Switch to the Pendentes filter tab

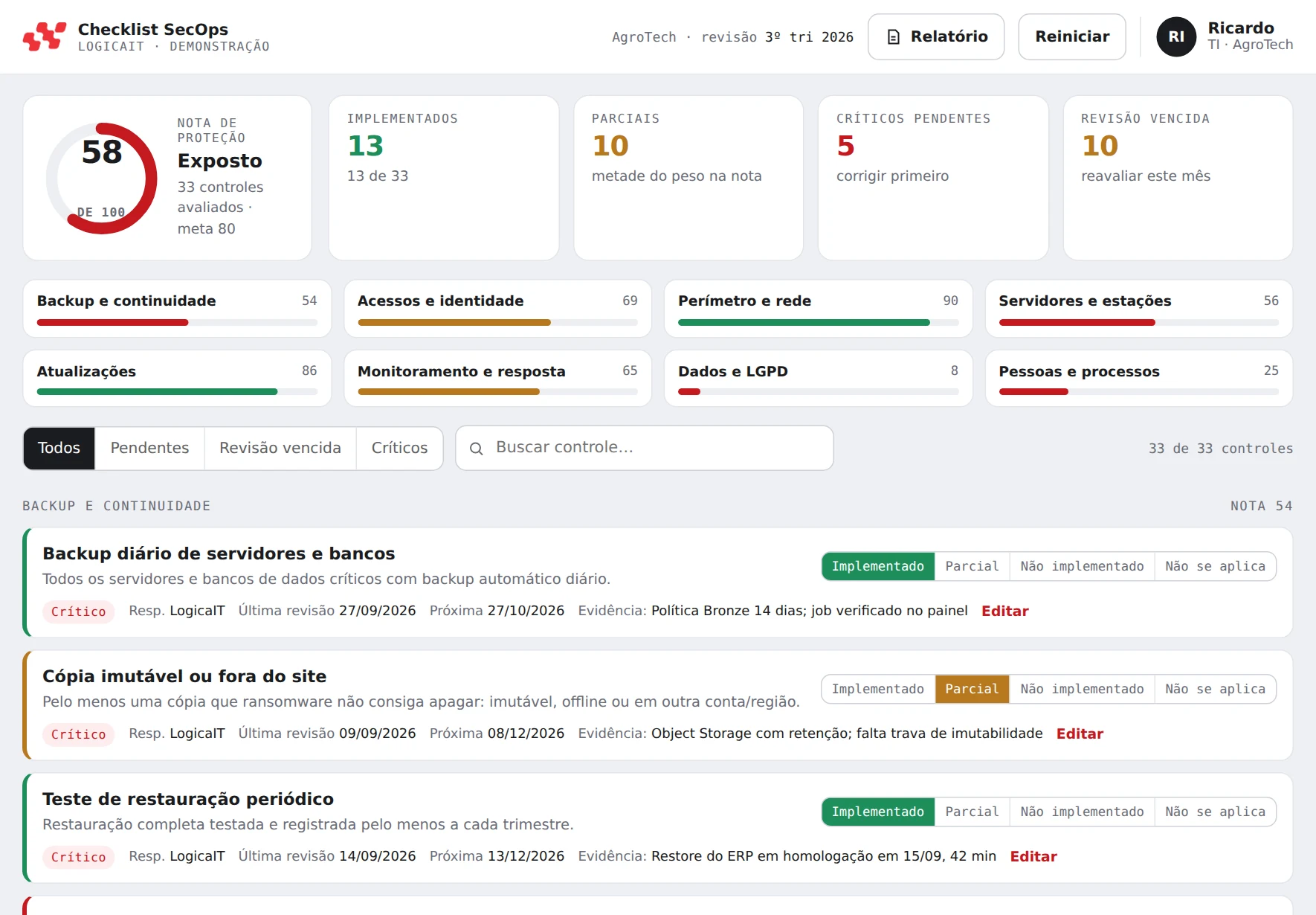click(x=149, y=448)
